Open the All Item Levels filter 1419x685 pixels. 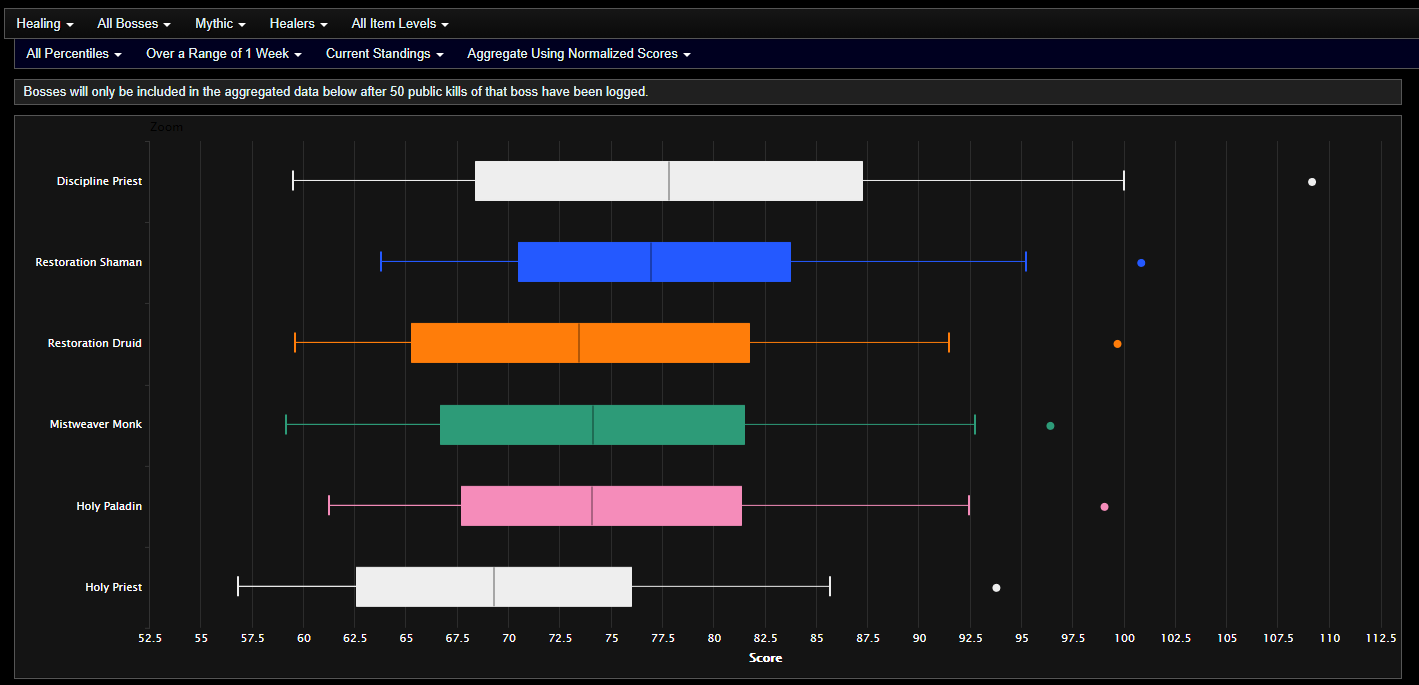399,23
